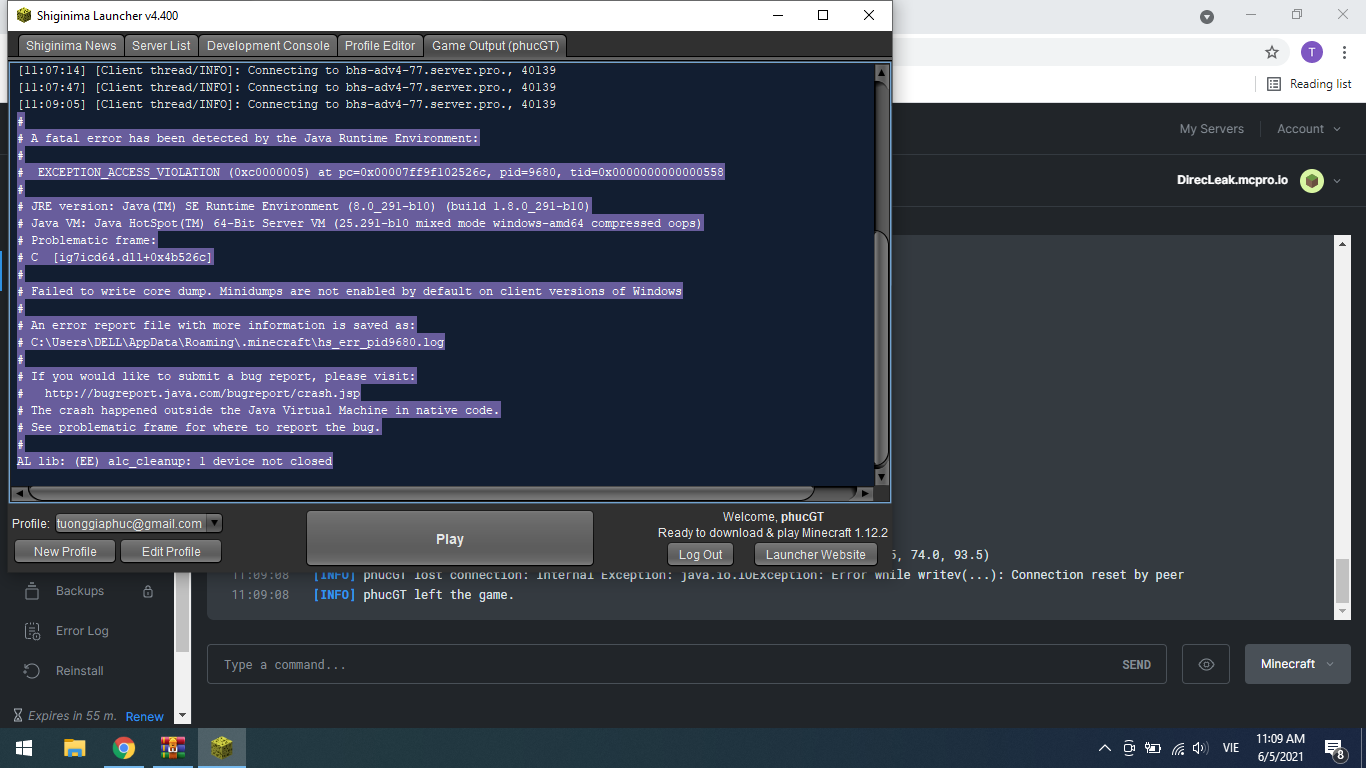Show hidden system tray icons
The image size is (1366, 768).
coord(1105,748)
